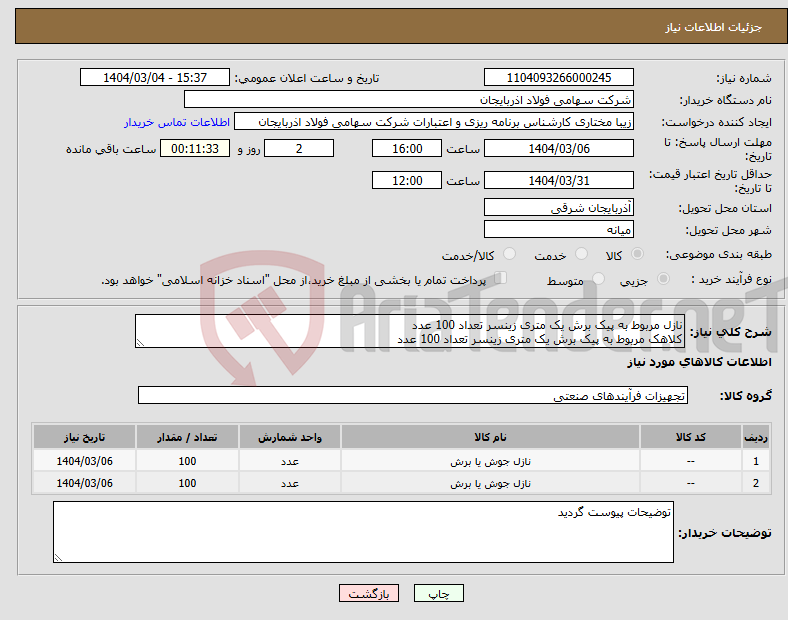Open the اطلاعات تماس خریدار link

tap(177, 122)
